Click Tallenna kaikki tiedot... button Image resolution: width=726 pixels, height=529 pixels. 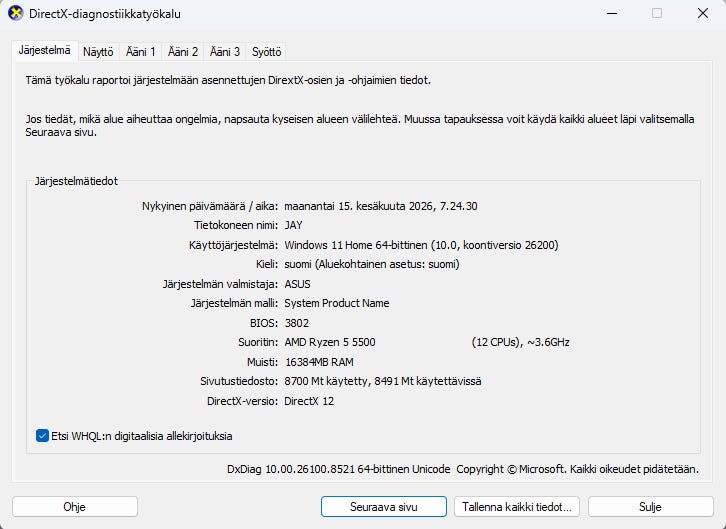pos(517,507)
